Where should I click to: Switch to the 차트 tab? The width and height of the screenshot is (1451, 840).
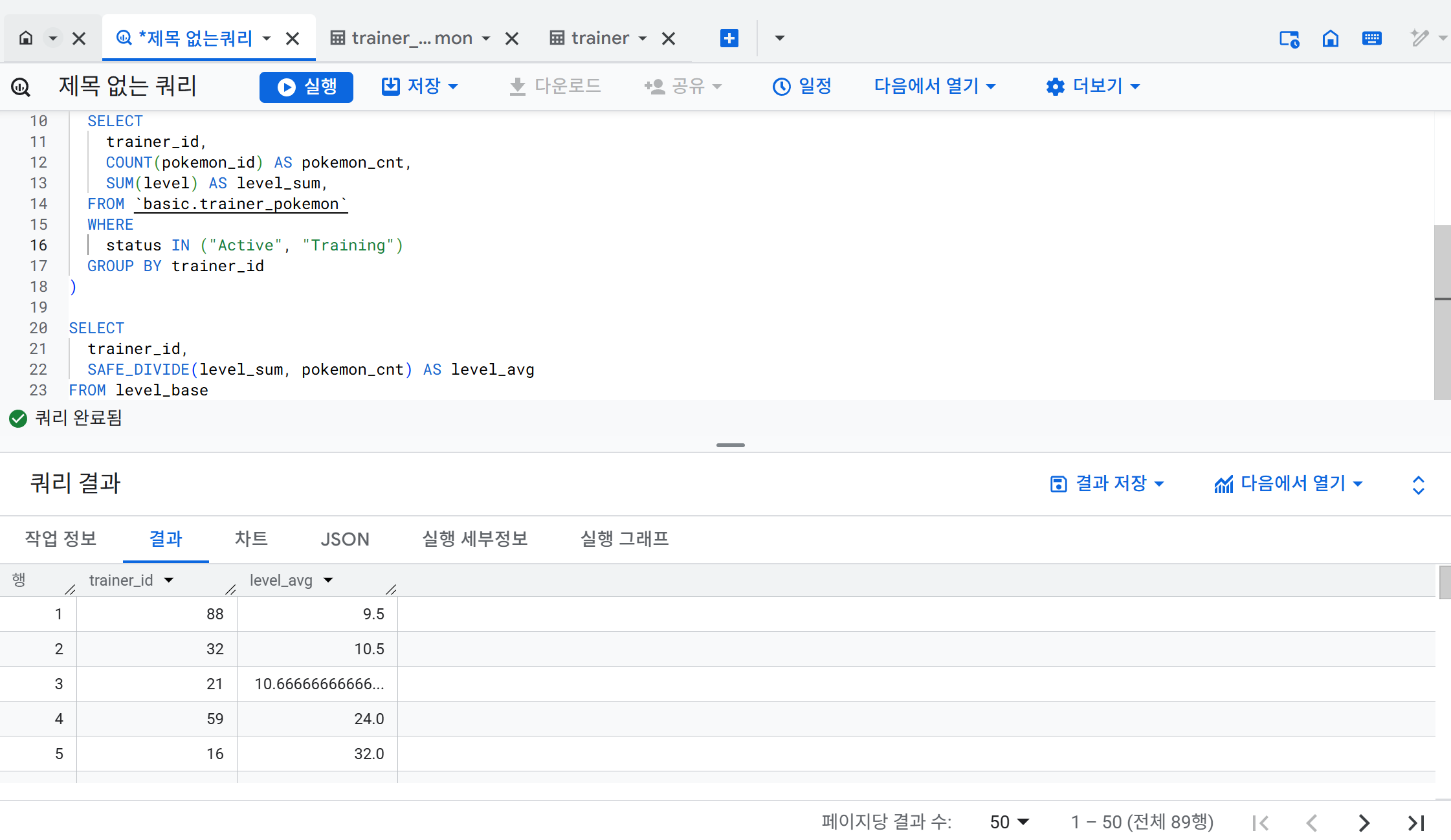coord(251,538)
